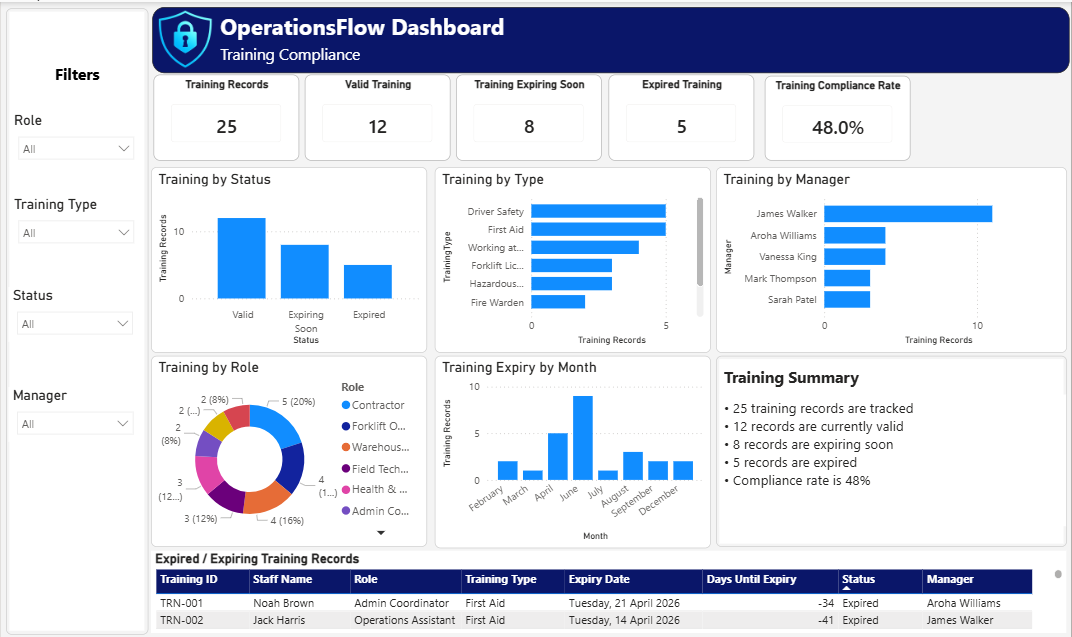The height and width of the screenshot is (637, 1072).
Task: Open the Role filter dropdown
Action: 75,148
